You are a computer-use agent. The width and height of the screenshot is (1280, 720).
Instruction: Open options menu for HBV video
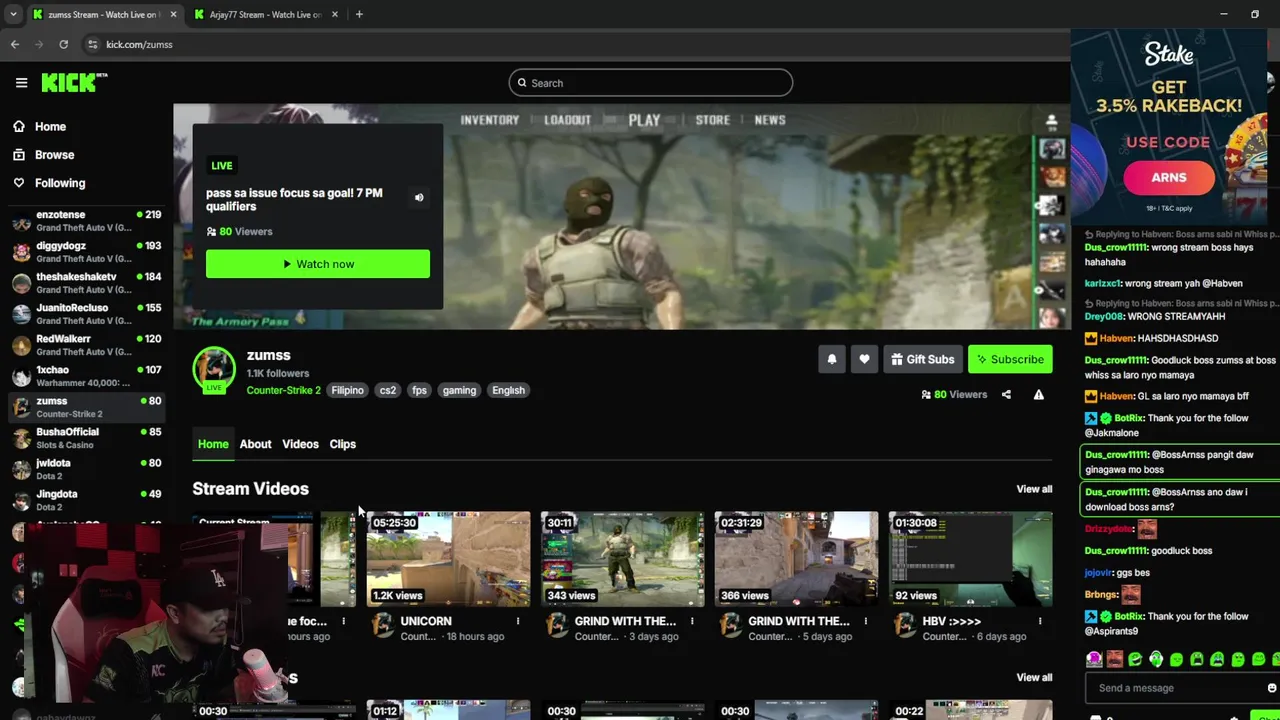click(x=1040, y=621)
